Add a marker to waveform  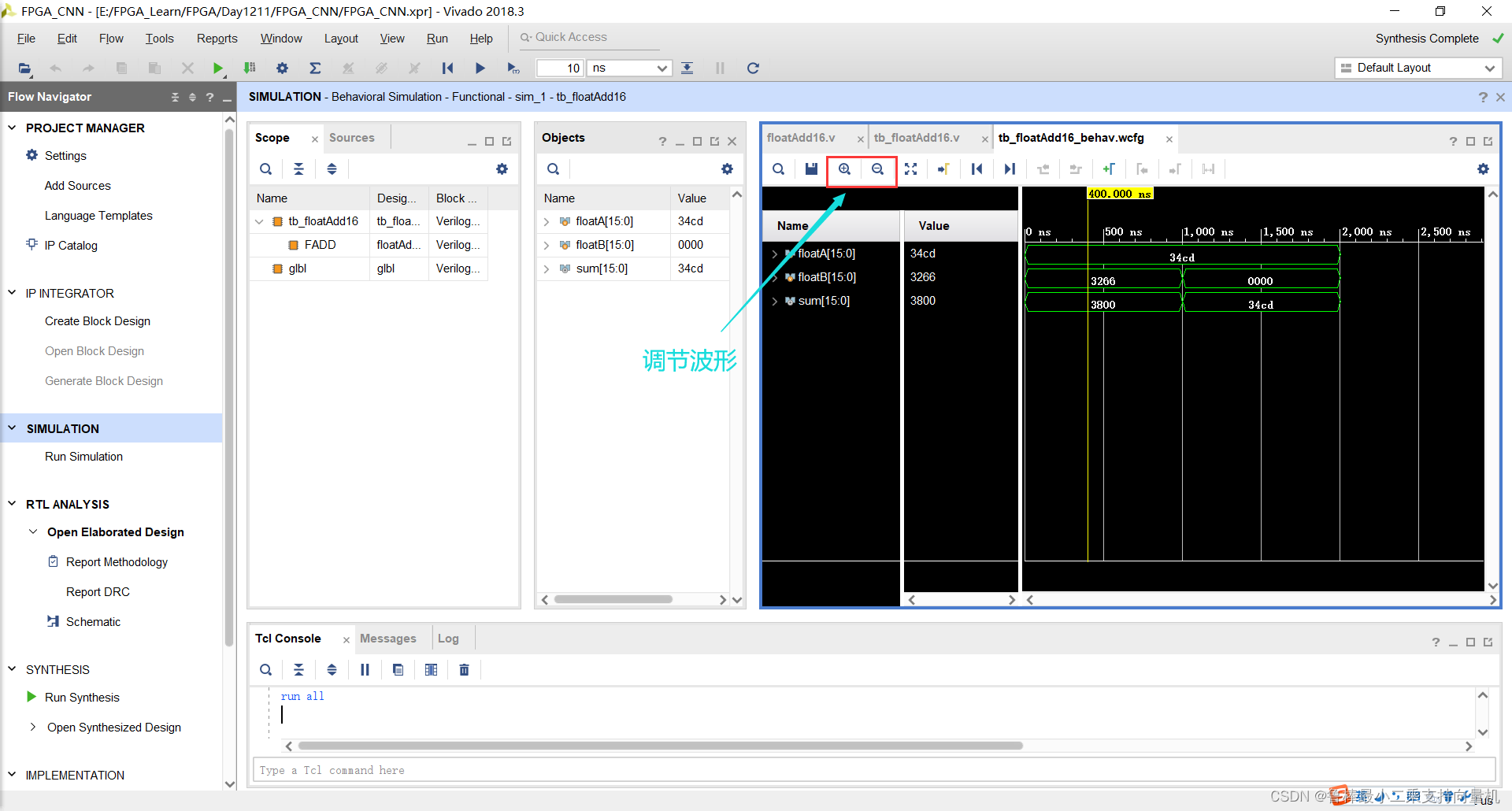pos(1109,169)
